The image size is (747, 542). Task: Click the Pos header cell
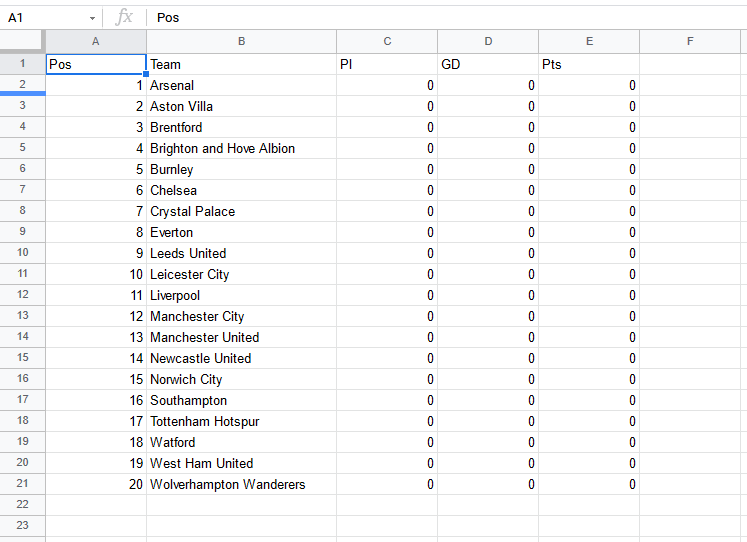tap(96, 64)
